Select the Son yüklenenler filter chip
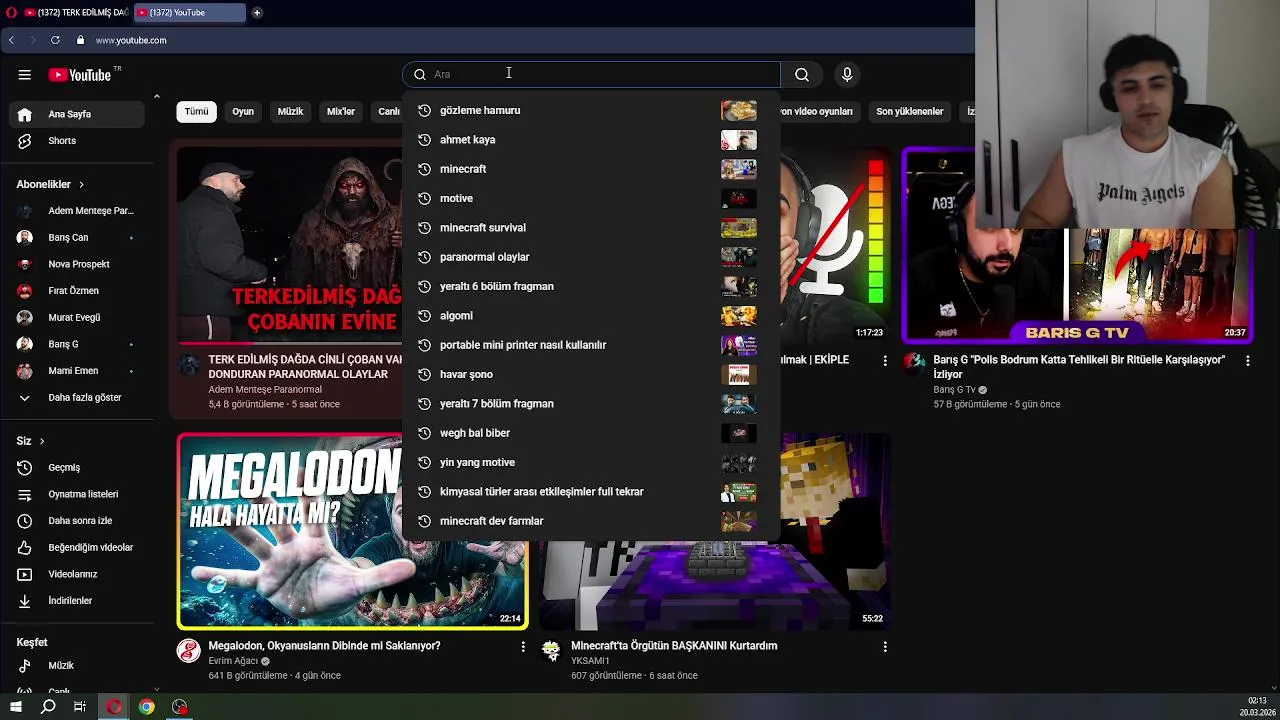 (x=910, y=112)
